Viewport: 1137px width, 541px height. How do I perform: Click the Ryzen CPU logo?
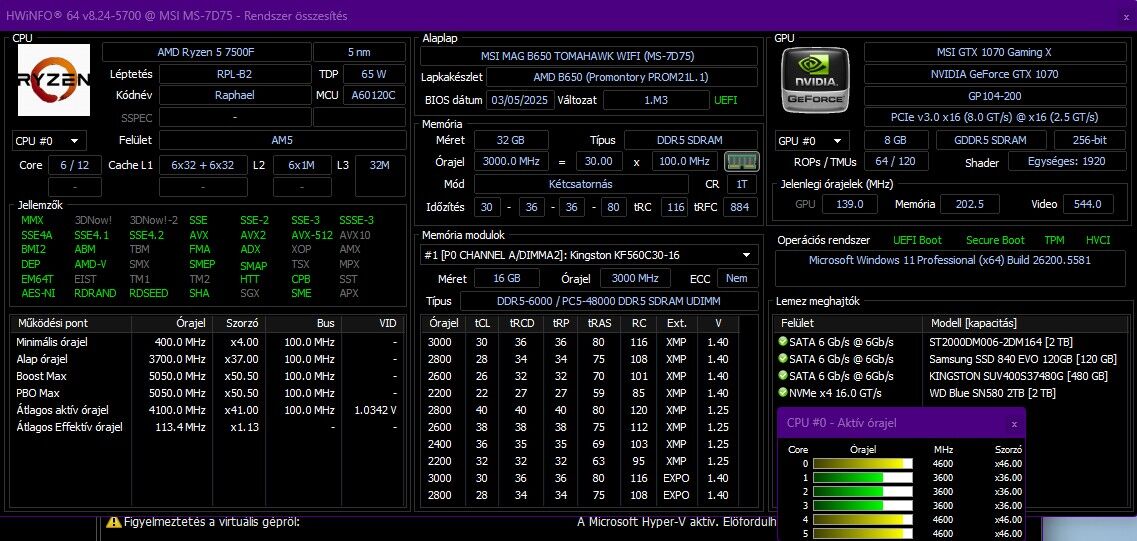pos(54,80)
